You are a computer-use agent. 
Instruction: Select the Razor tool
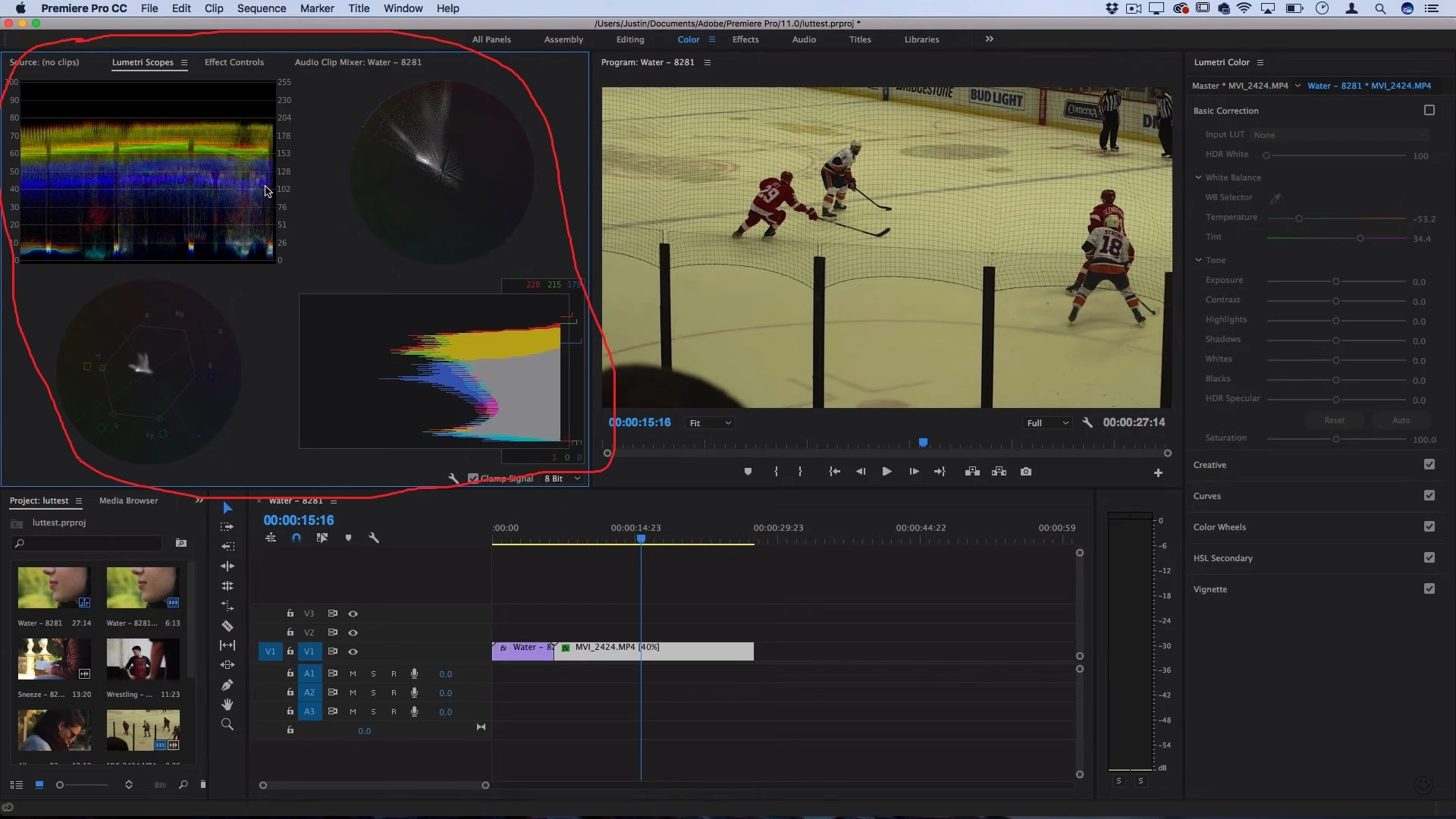(x=227, y=626)
